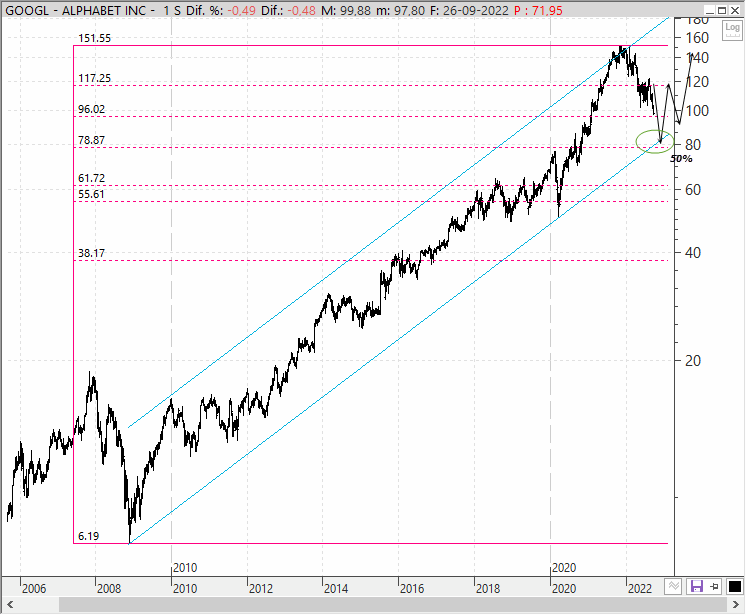
Task: Click the 60 price axis label
Action: [x=693, y=190]
